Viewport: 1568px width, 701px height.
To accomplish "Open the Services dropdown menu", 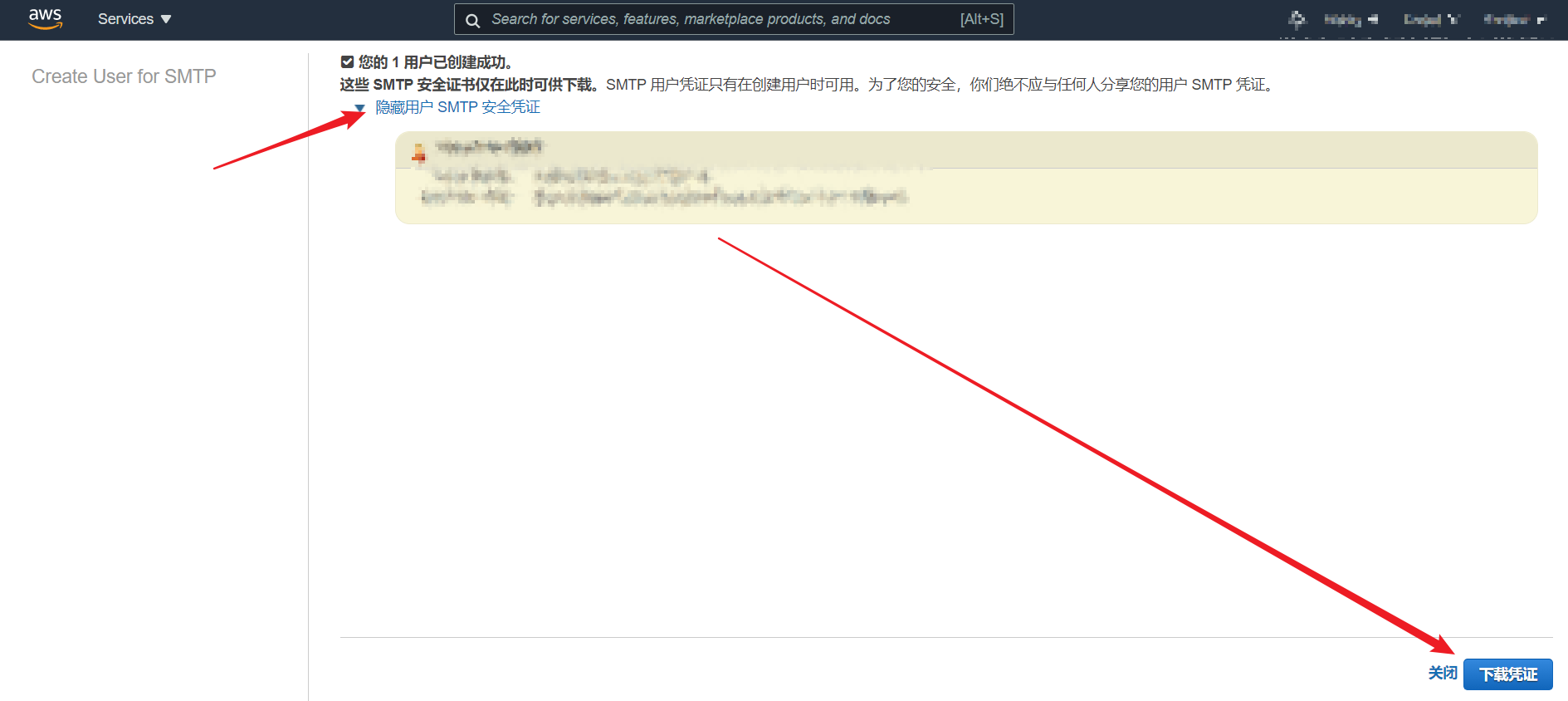I will (134, 19).
